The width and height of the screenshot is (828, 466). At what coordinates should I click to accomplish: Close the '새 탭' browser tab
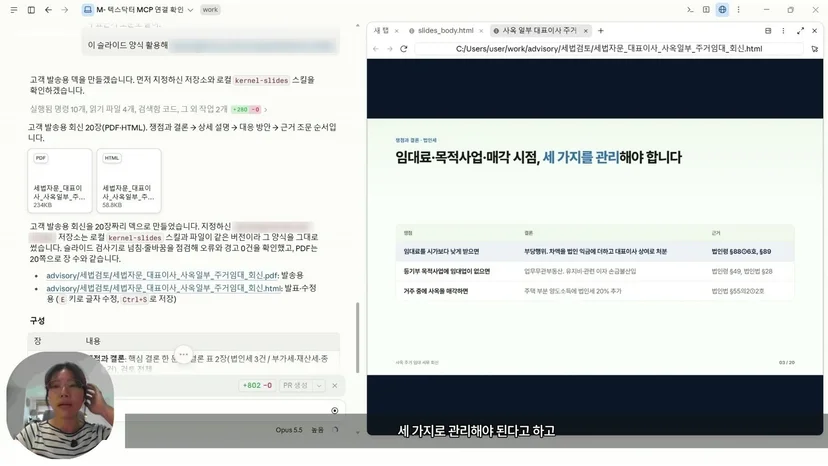[397, 31]
